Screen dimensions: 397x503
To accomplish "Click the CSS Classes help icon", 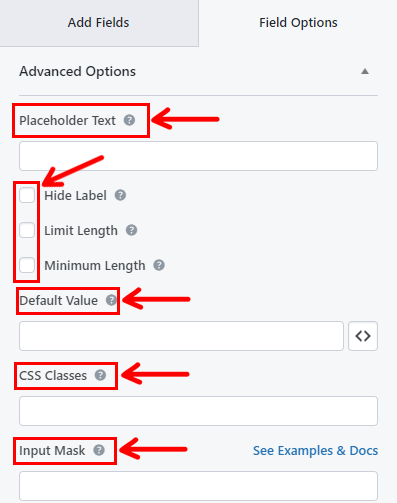I will [100, 375].
